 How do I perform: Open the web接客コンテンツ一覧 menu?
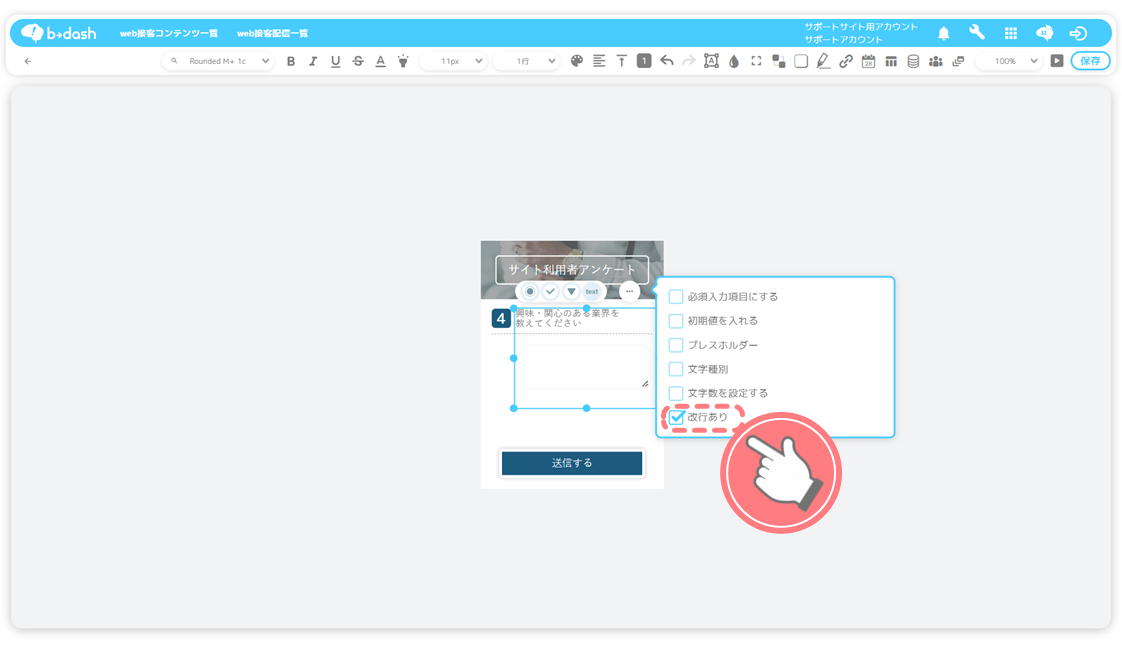click(x=168, y=34)
